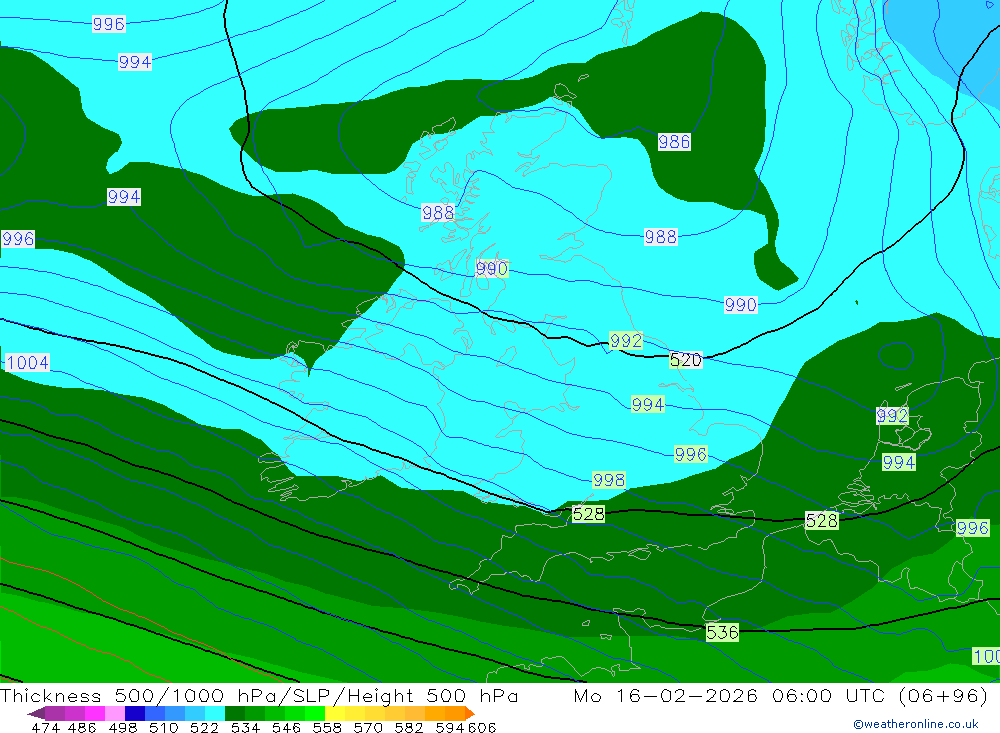
Task: Click the 998 isobar pressure label
Action: (608, 480)
